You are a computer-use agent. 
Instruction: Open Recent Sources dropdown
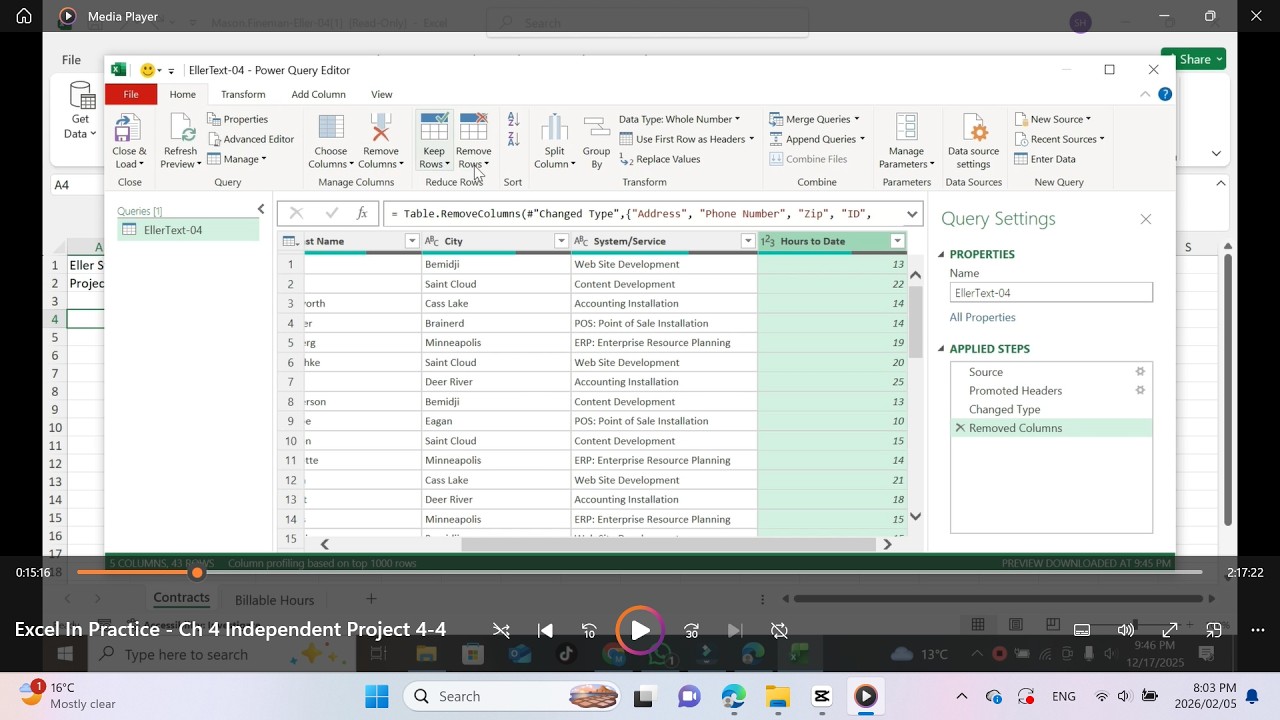[1059, 139]
